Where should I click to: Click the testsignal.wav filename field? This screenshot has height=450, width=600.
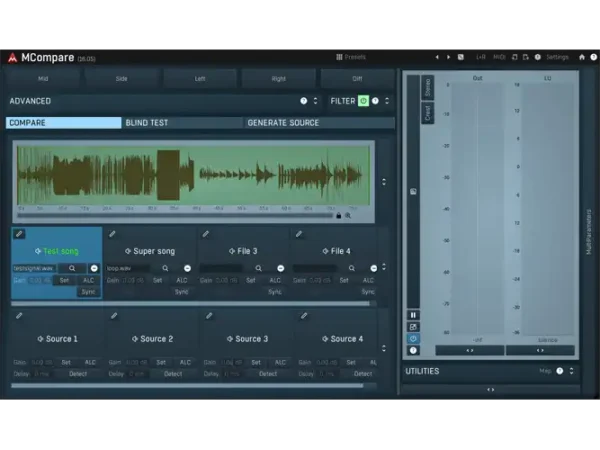click(x=34, y=268)
